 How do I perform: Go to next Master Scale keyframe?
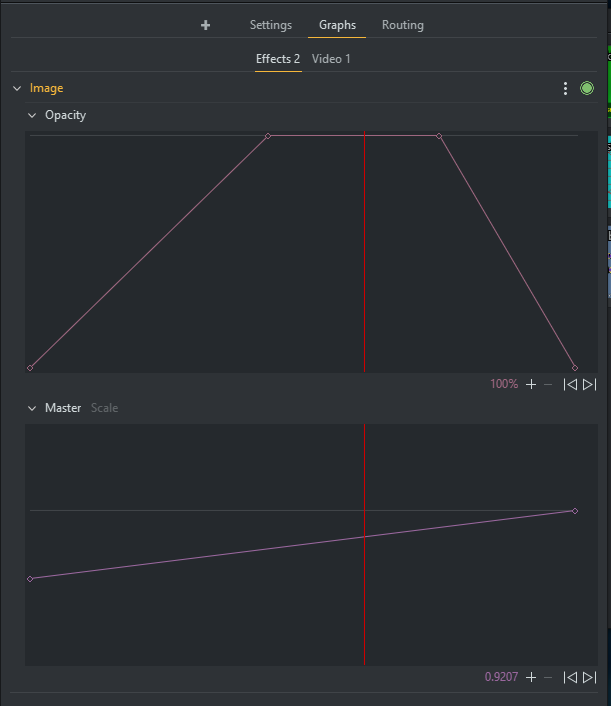(x=589, y=677)
